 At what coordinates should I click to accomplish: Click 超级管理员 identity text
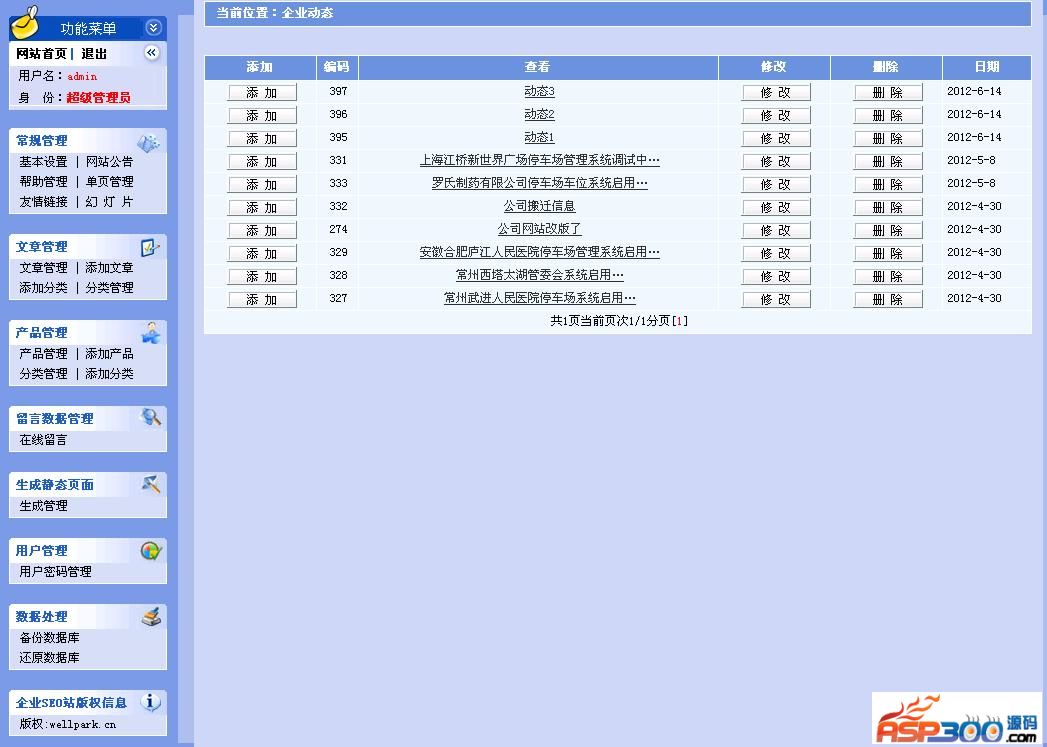click(x=98, y=97)
